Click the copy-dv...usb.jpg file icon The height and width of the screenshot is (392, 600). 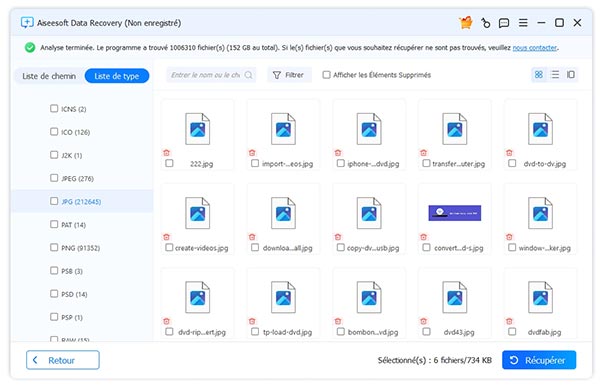[369, 213]
